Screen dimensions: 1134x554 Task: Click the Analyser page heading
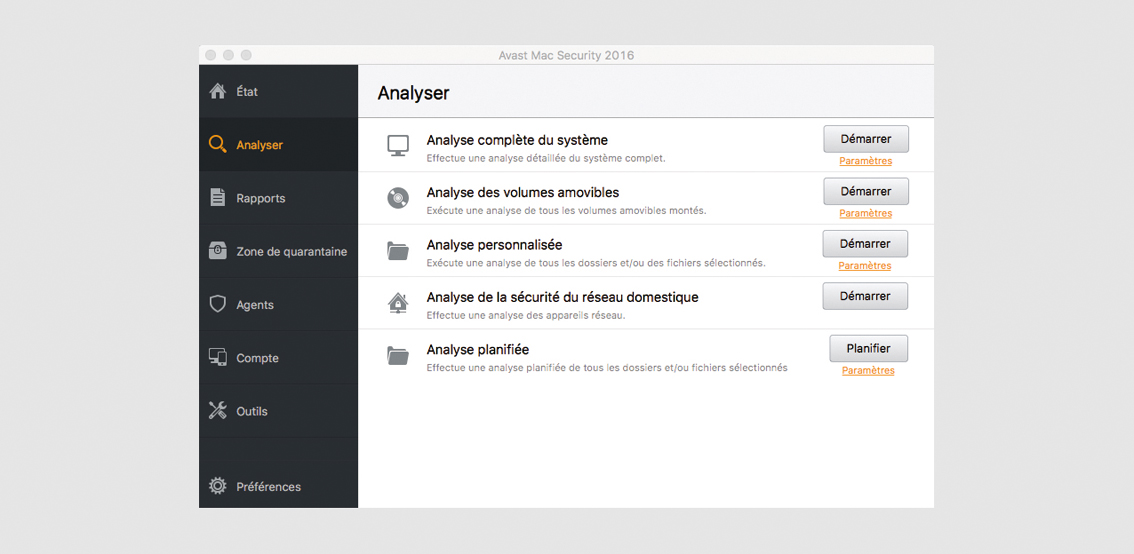pos(414,93)
